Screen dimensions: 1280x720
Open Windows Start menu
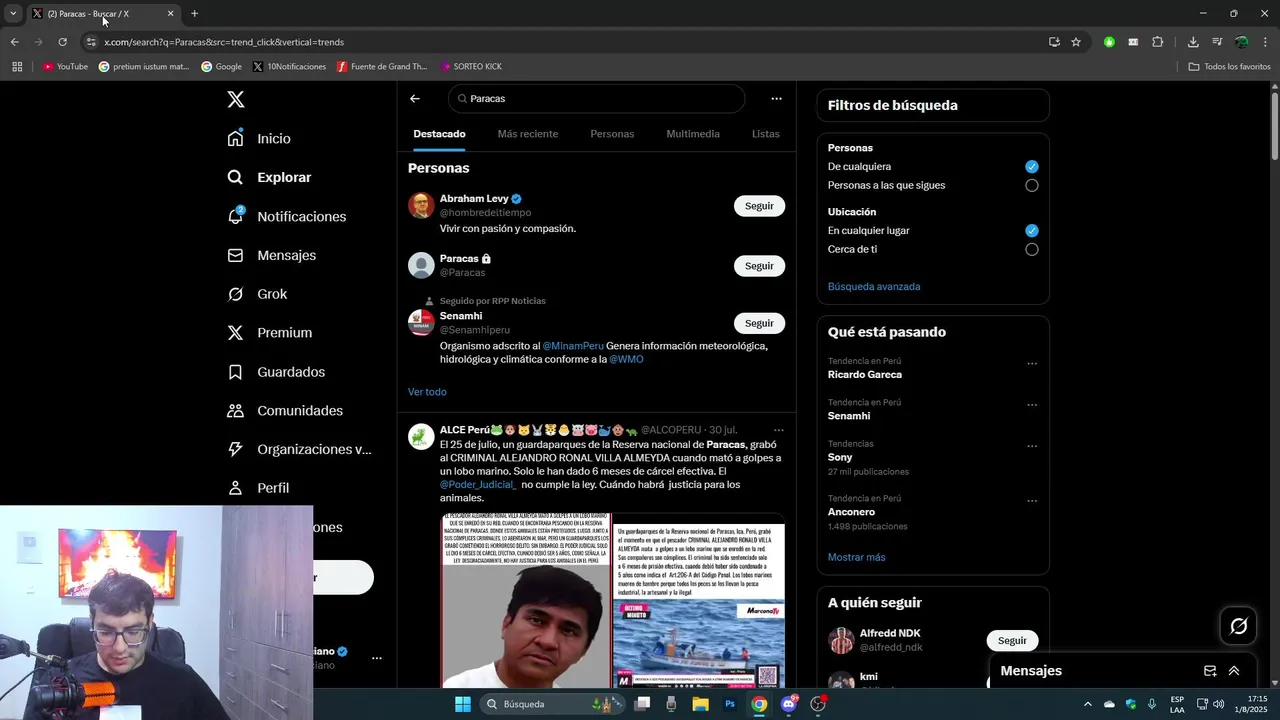tap(463, 704)
